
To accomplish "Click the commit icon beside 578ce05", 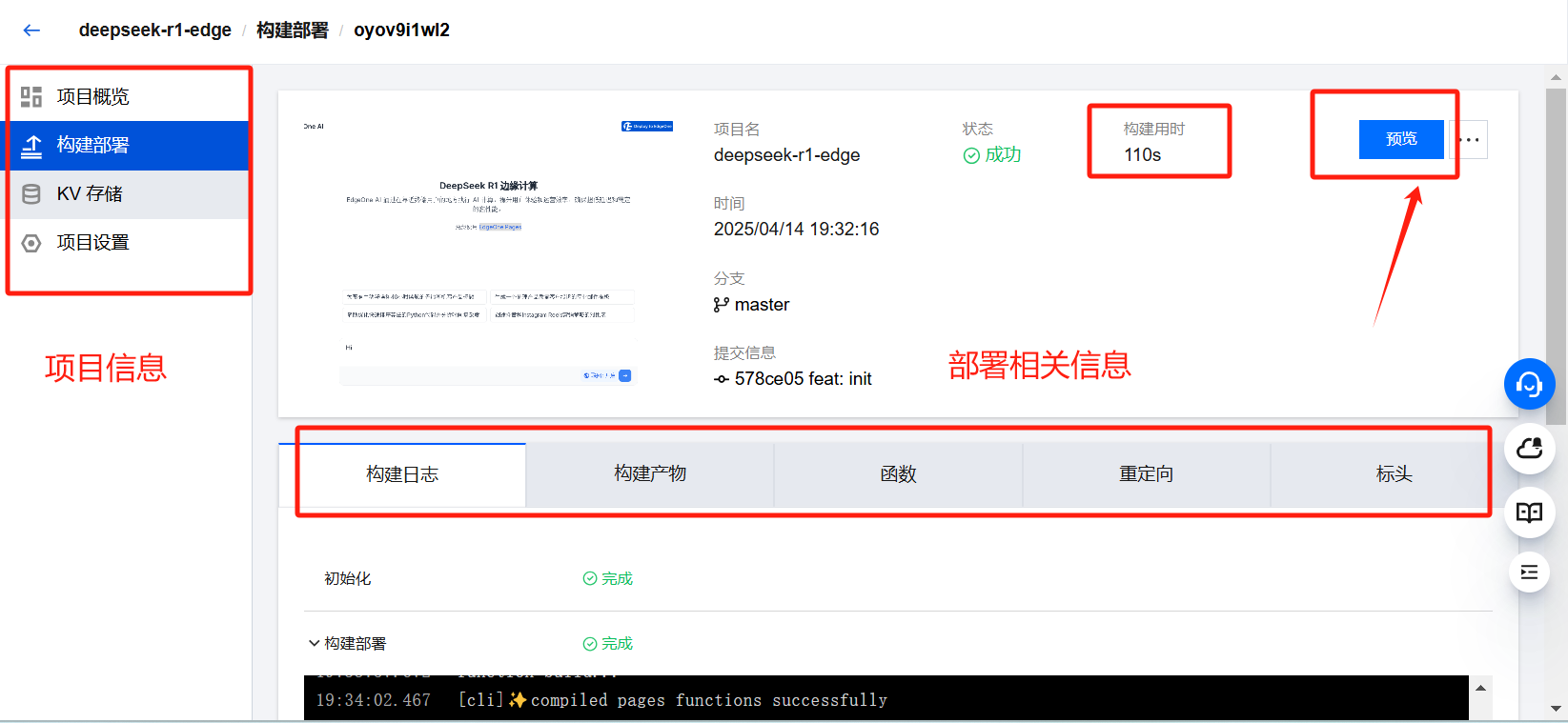I will 722,379.
